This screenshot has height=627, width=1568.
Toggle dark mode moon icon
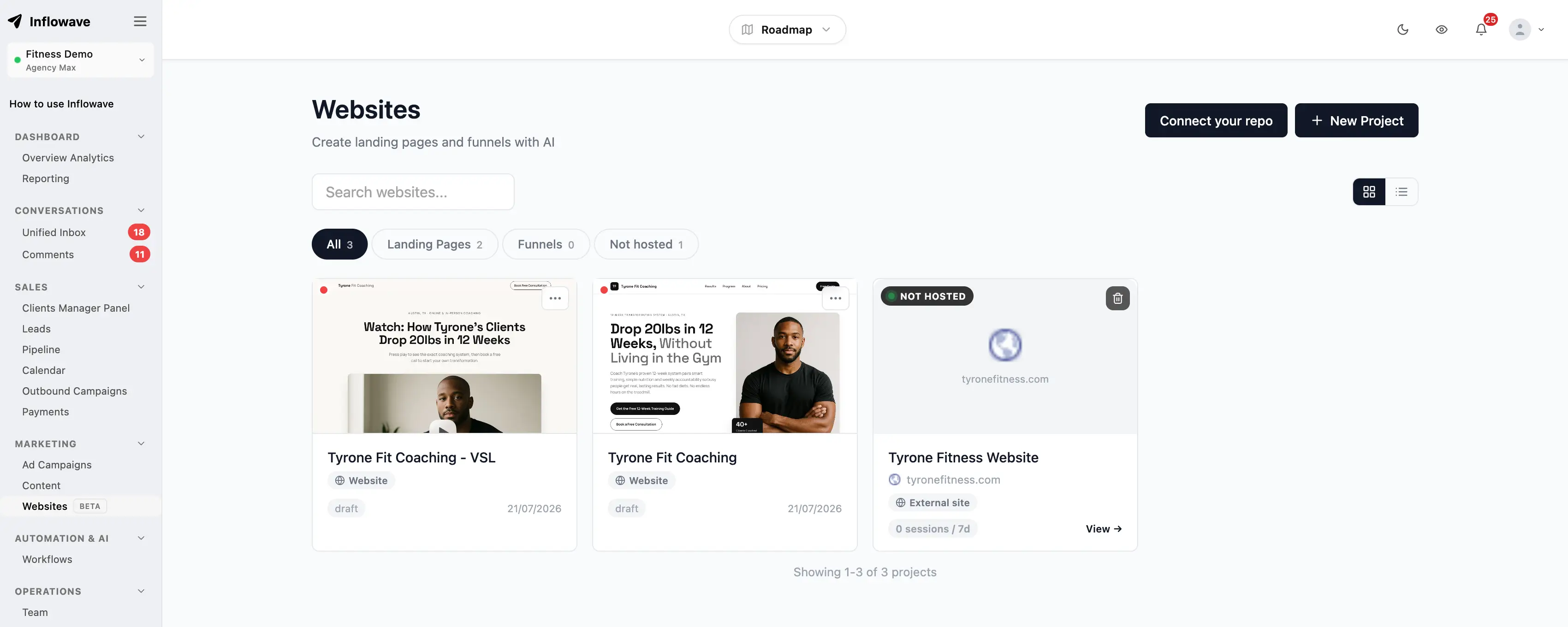tap(1402, 29)
